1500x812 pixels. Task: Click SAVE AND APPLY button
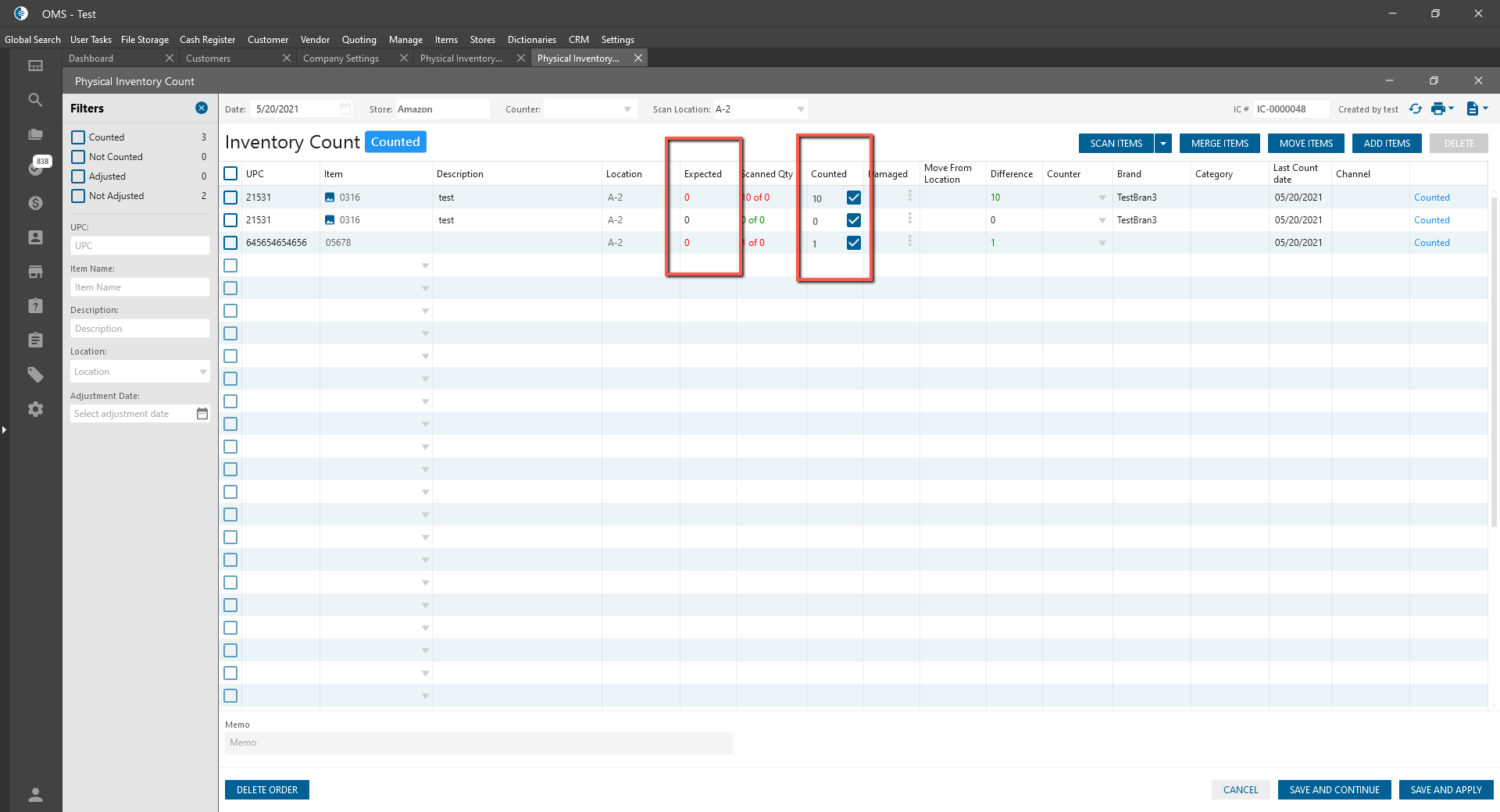coord(1446,790)
